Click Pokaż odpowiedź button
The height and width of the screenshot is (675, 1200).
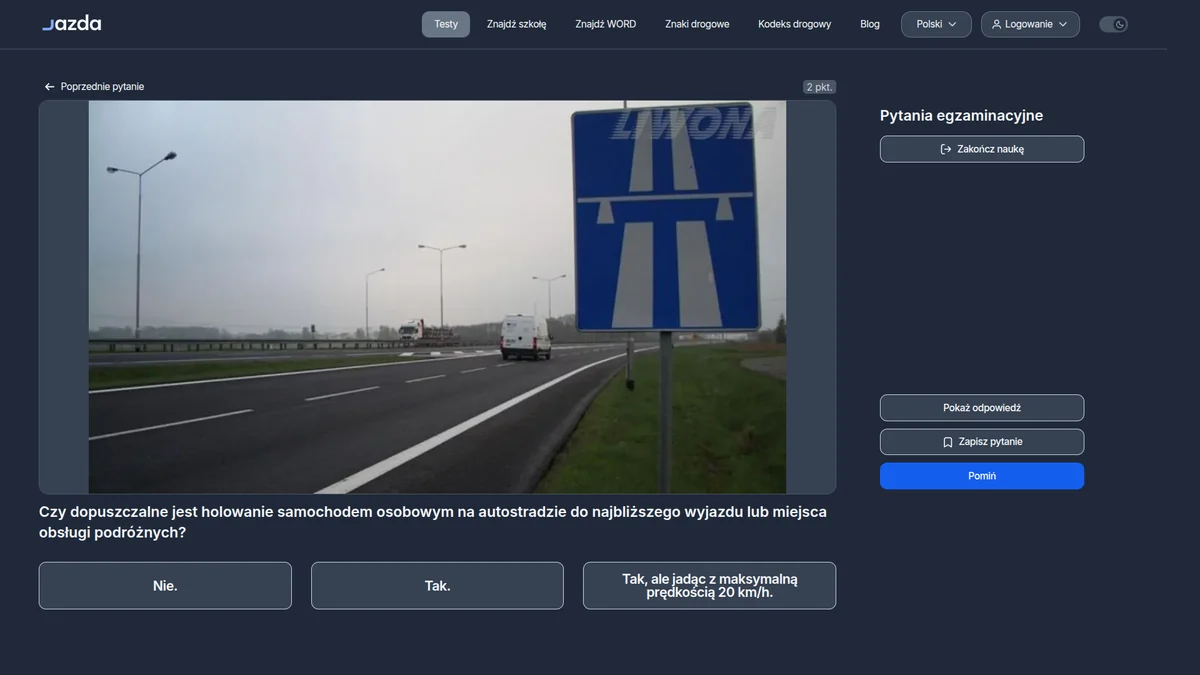click(x=982, y=408)
